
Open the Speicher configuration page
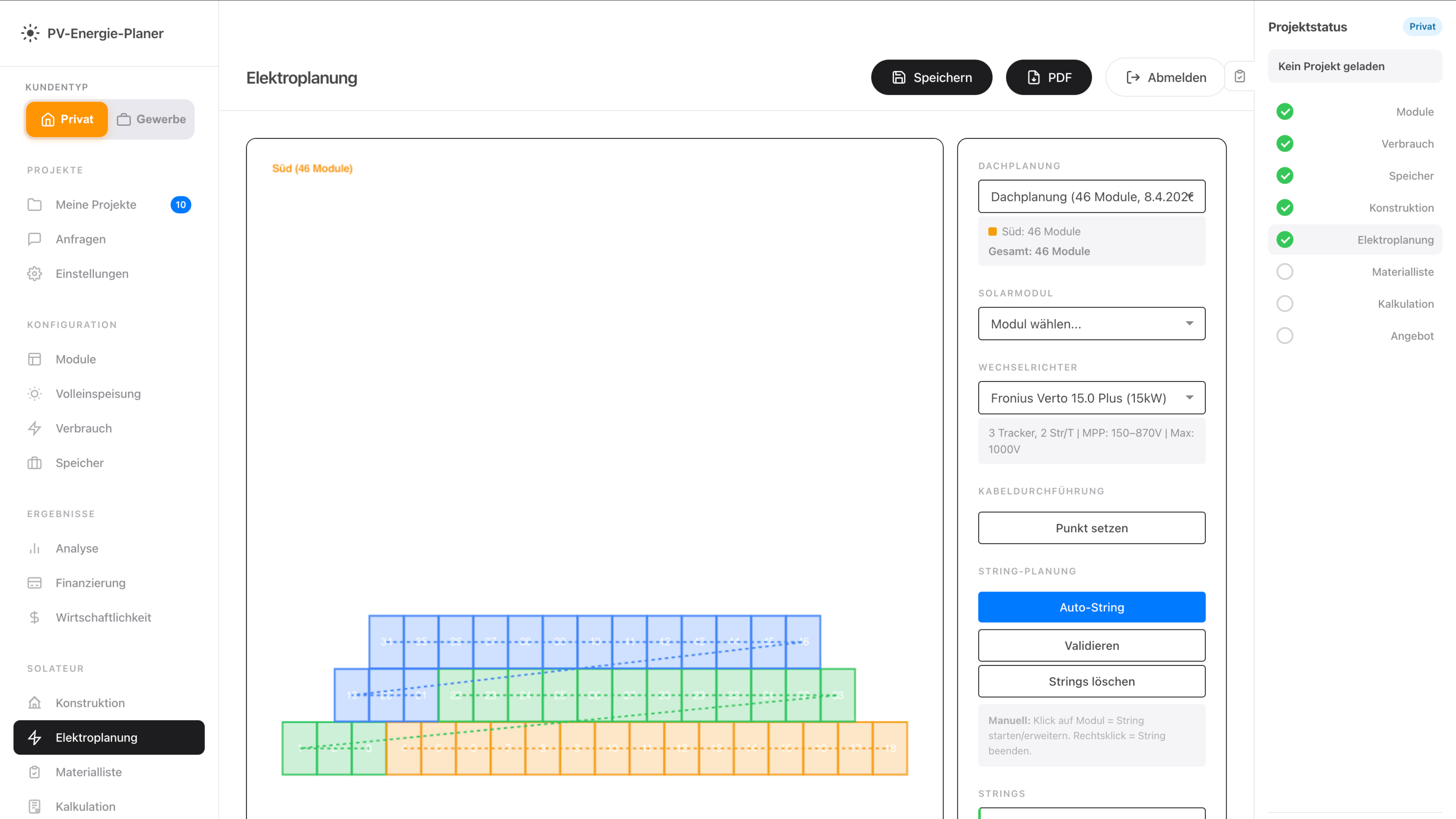[80, 463]
